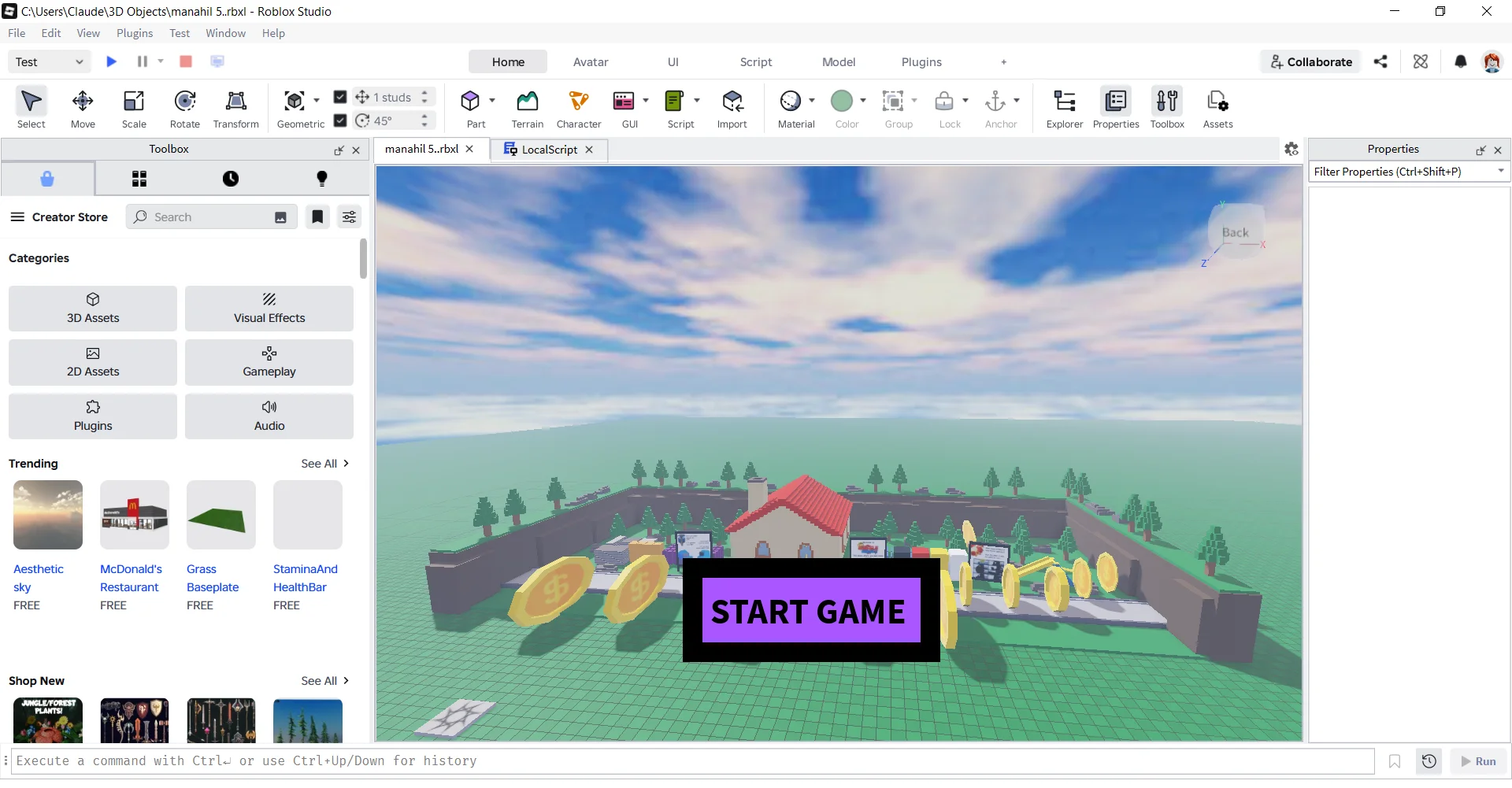Select the McDonald's Restaurant thumbnail
The width and height of the screenshot is (1512, 788).
click(135, 515)
